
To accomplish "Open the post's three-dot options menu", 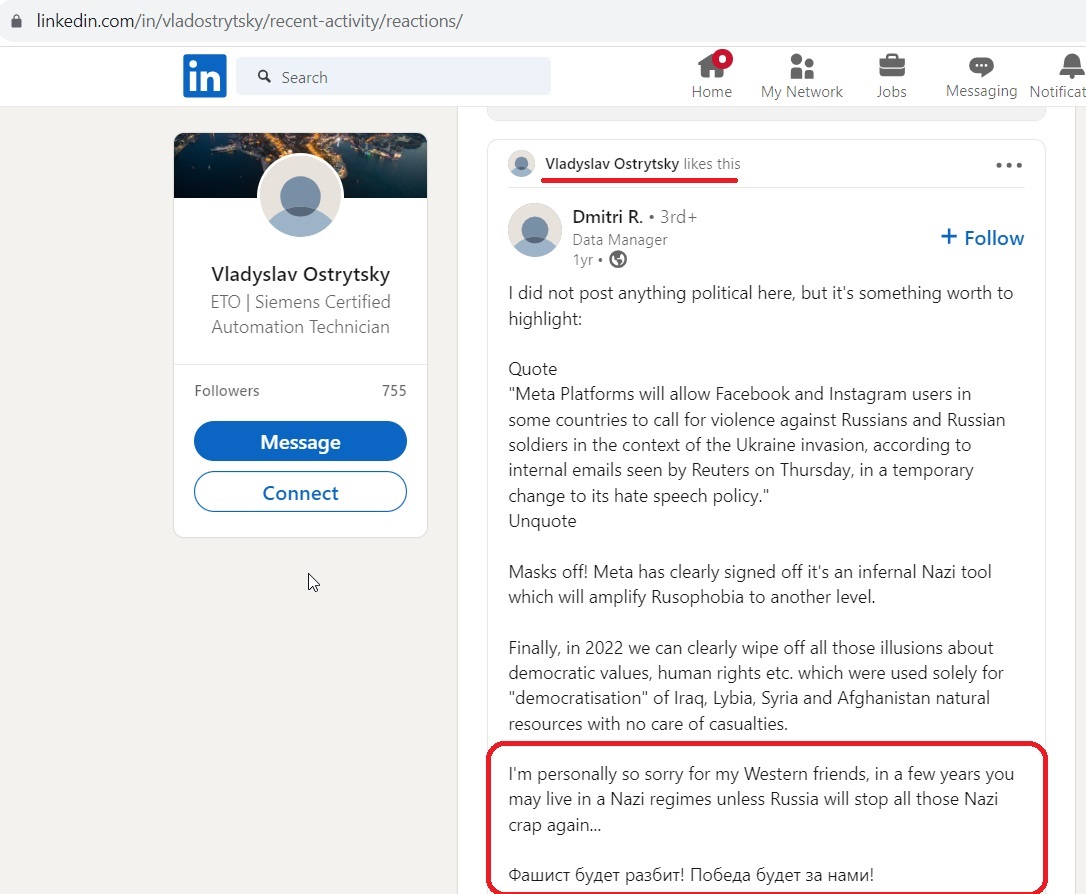I will click(x=1008, y=165).
